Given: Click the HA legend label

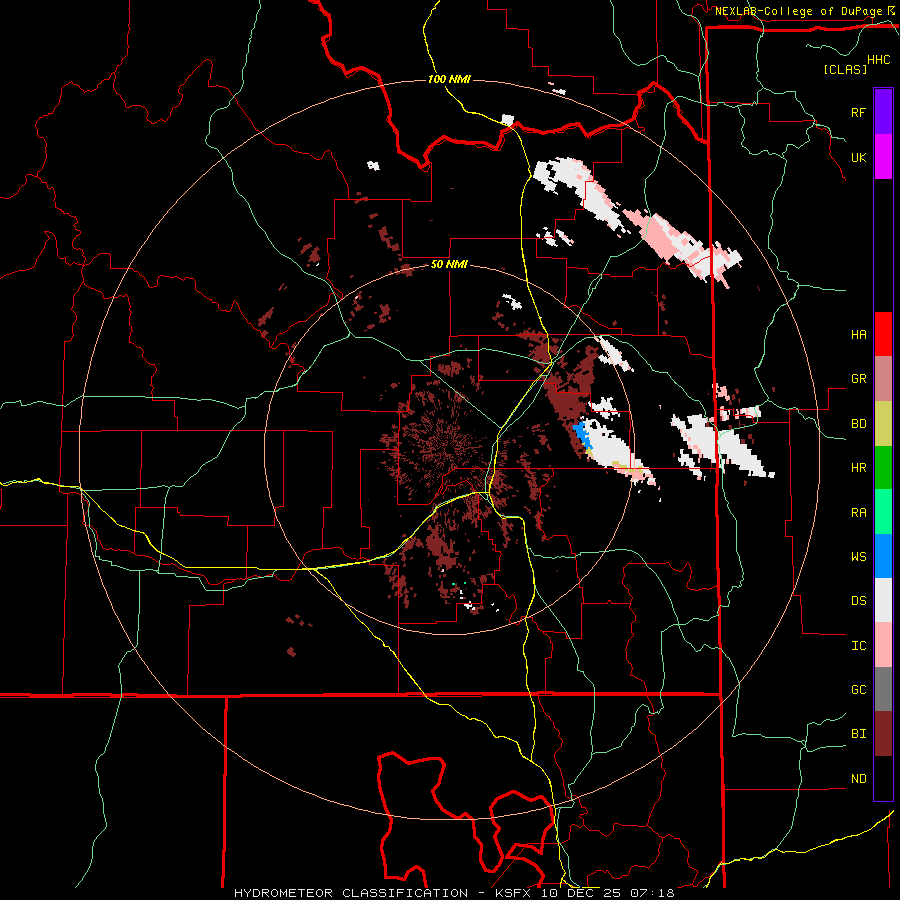Looking at the screenshot, I should pyautogui.click(x=858, y=335).
